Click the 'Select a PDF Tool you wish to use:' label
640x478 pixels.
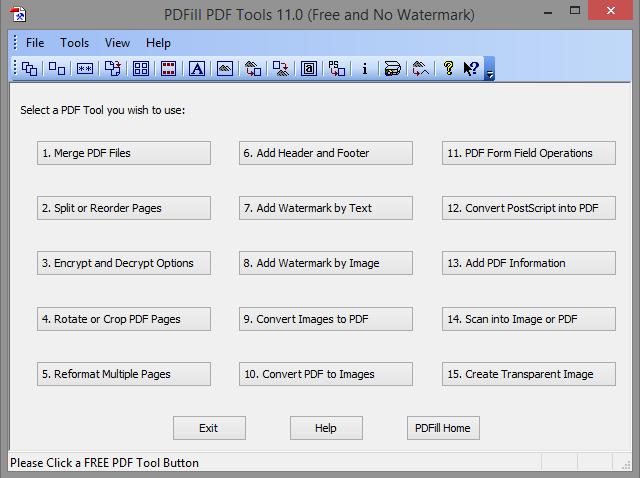coord(103,110)
